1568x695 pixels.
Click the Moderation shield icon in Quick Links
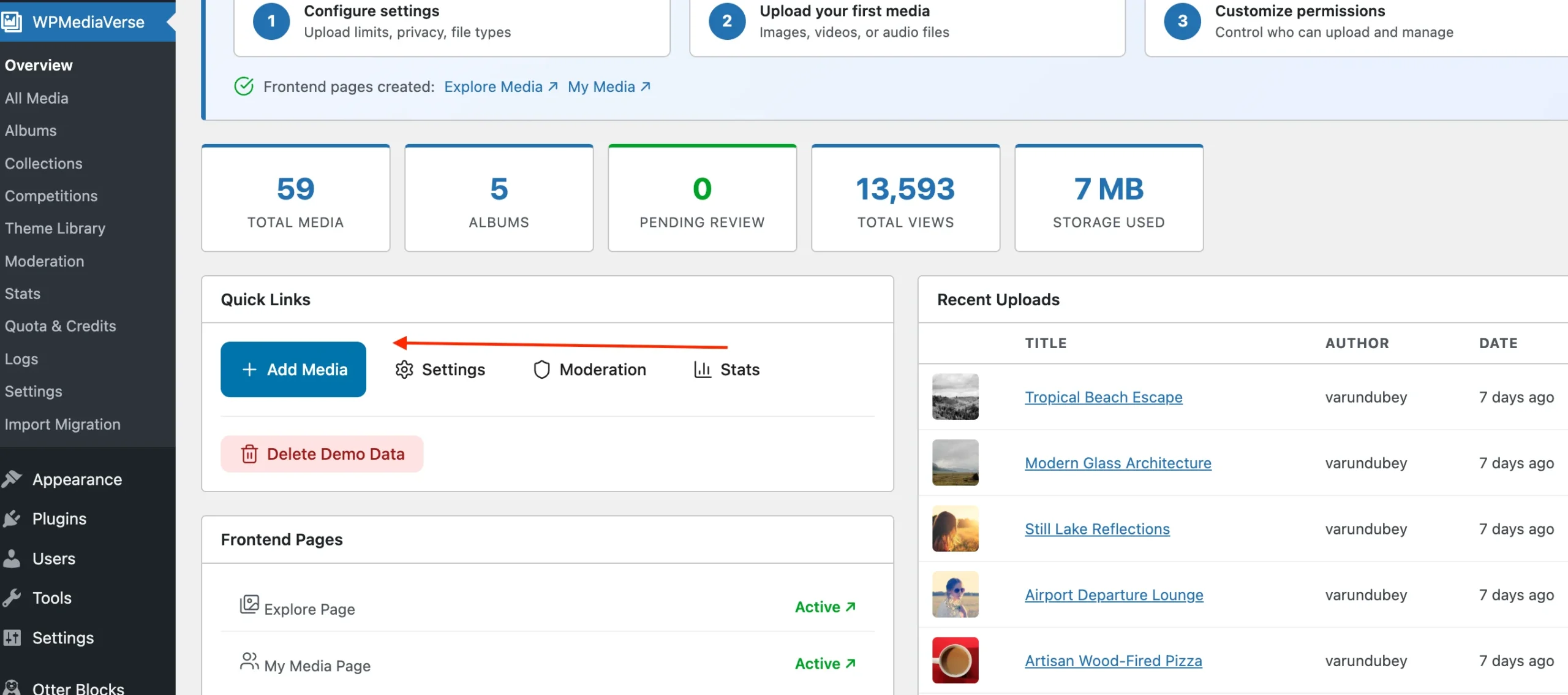click(541, 369)
